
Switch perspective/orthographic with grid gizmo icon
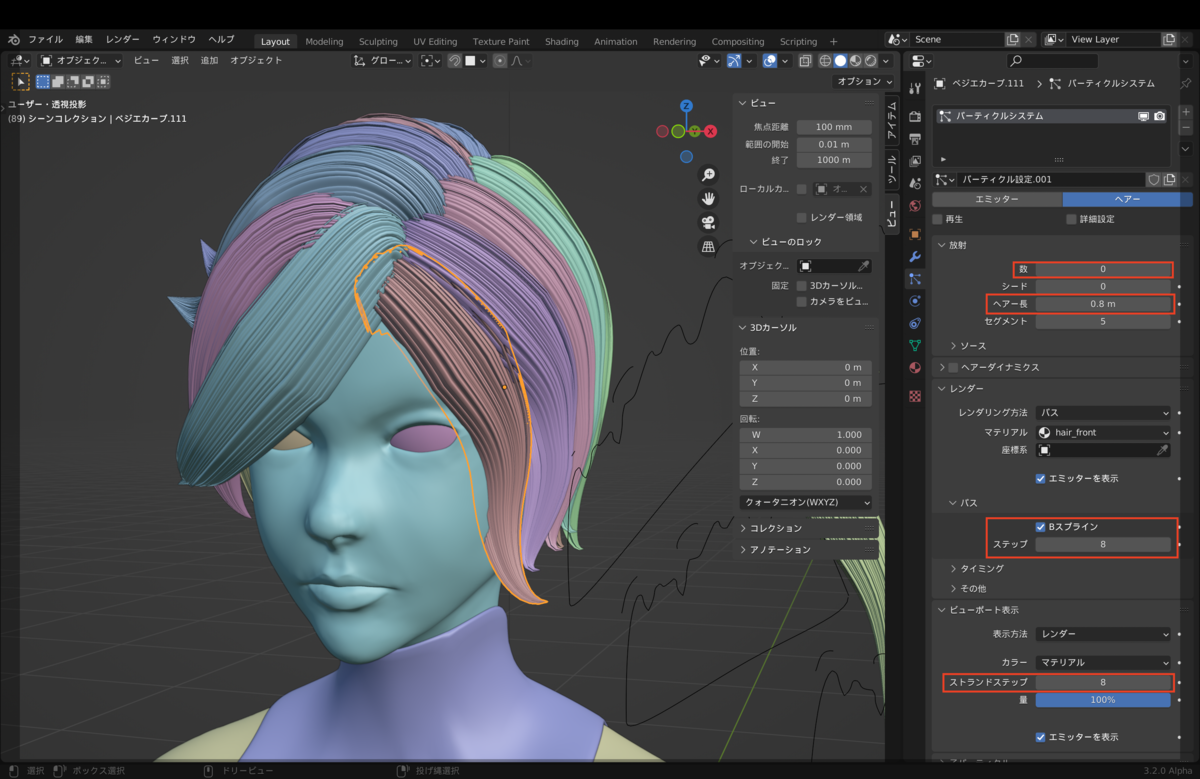pos(708,247)
